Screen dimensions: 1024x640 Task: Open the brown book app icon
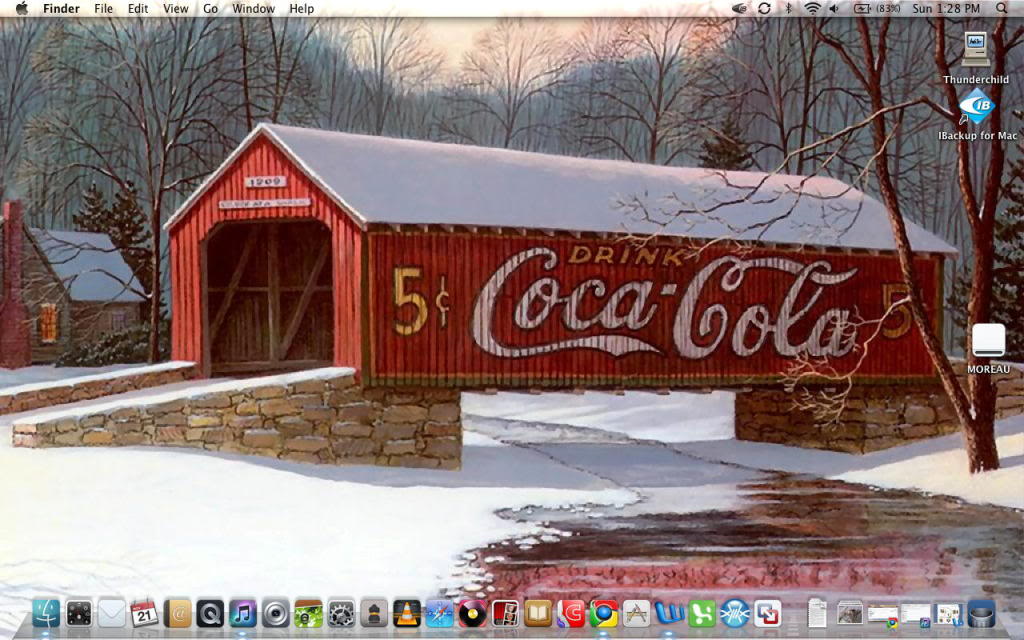point(538,614)
